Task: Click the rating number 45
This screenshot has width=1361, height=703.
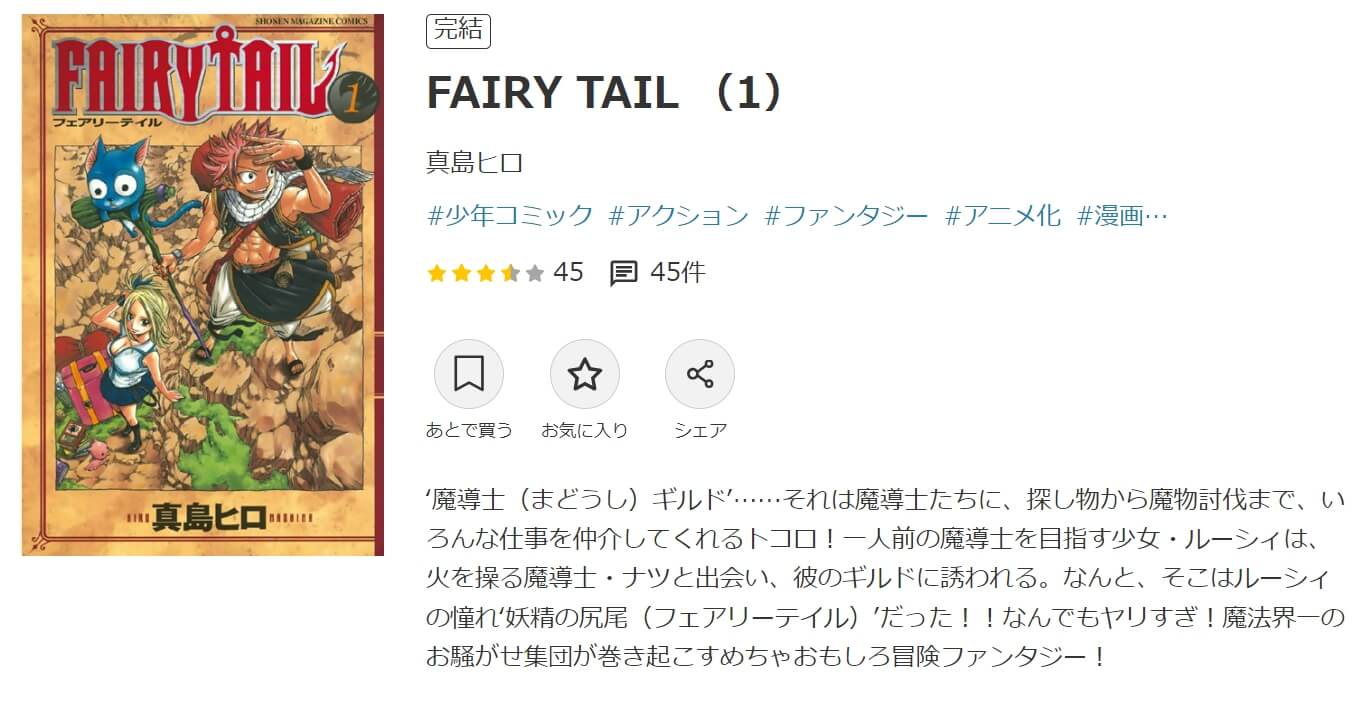Action: point(568,272)
